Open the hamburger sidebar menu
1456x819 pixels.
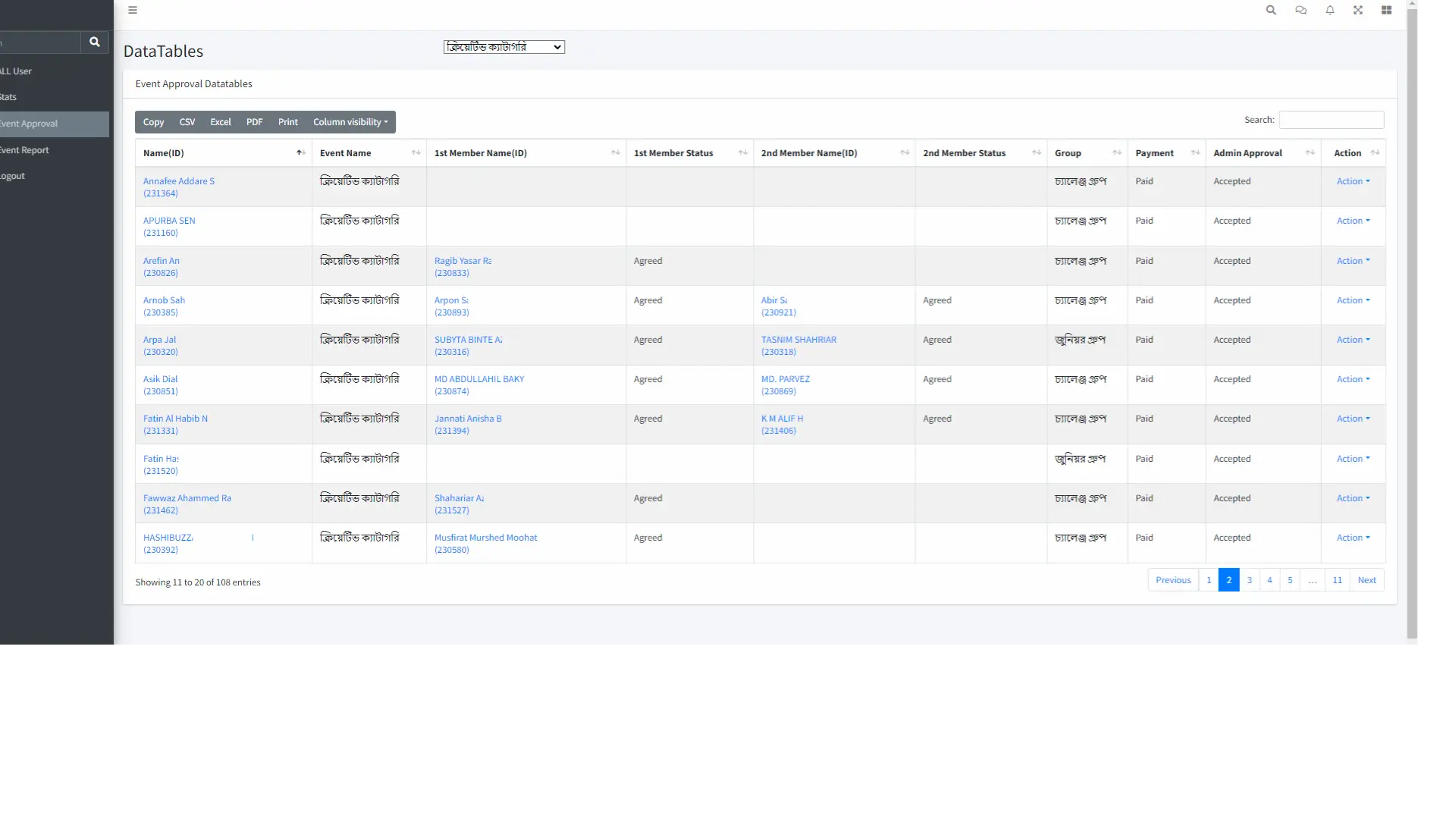coord(133,10)
